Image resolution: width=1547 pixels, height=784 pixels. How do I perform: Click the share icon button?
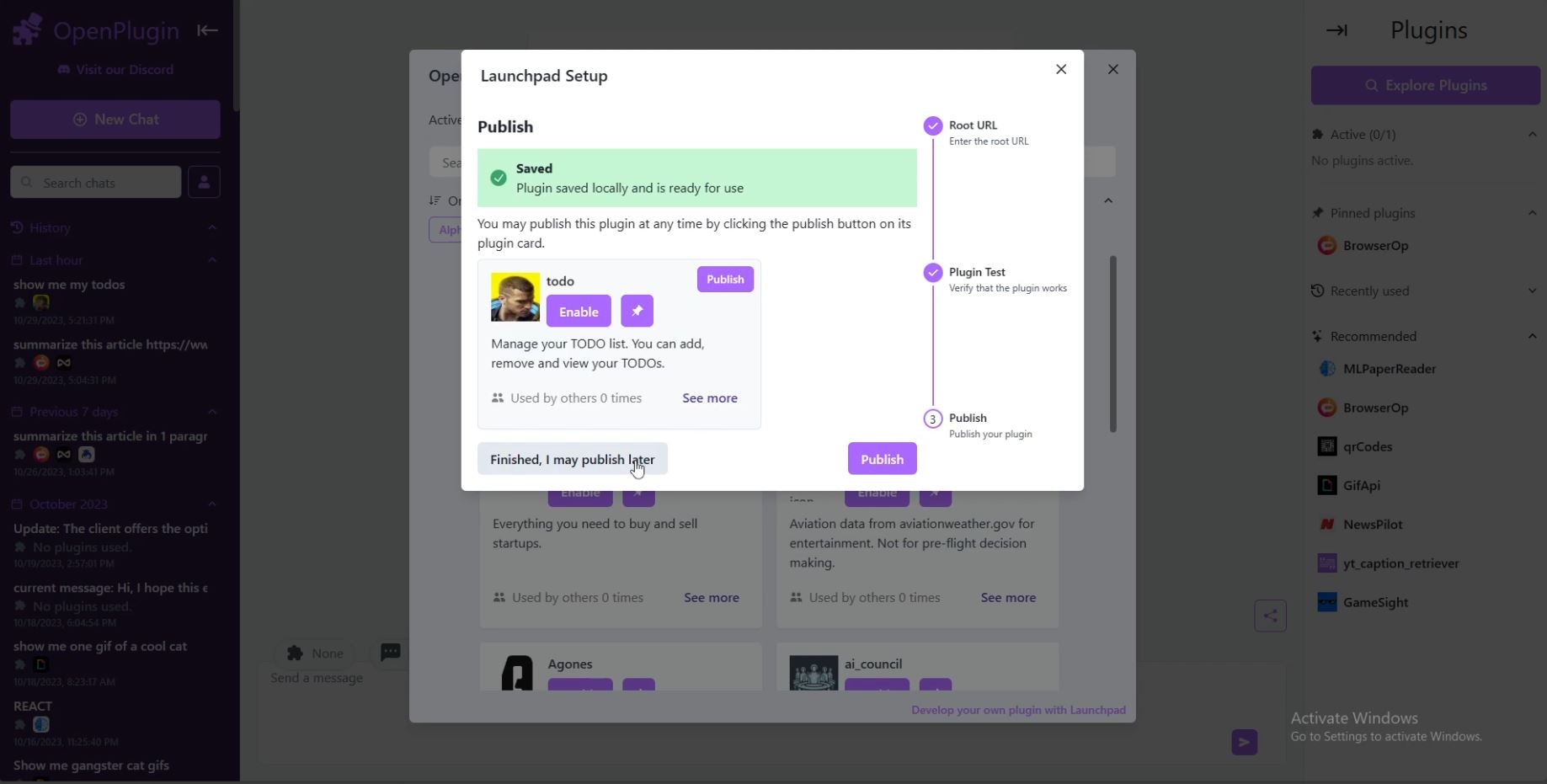click(1270, 616)
